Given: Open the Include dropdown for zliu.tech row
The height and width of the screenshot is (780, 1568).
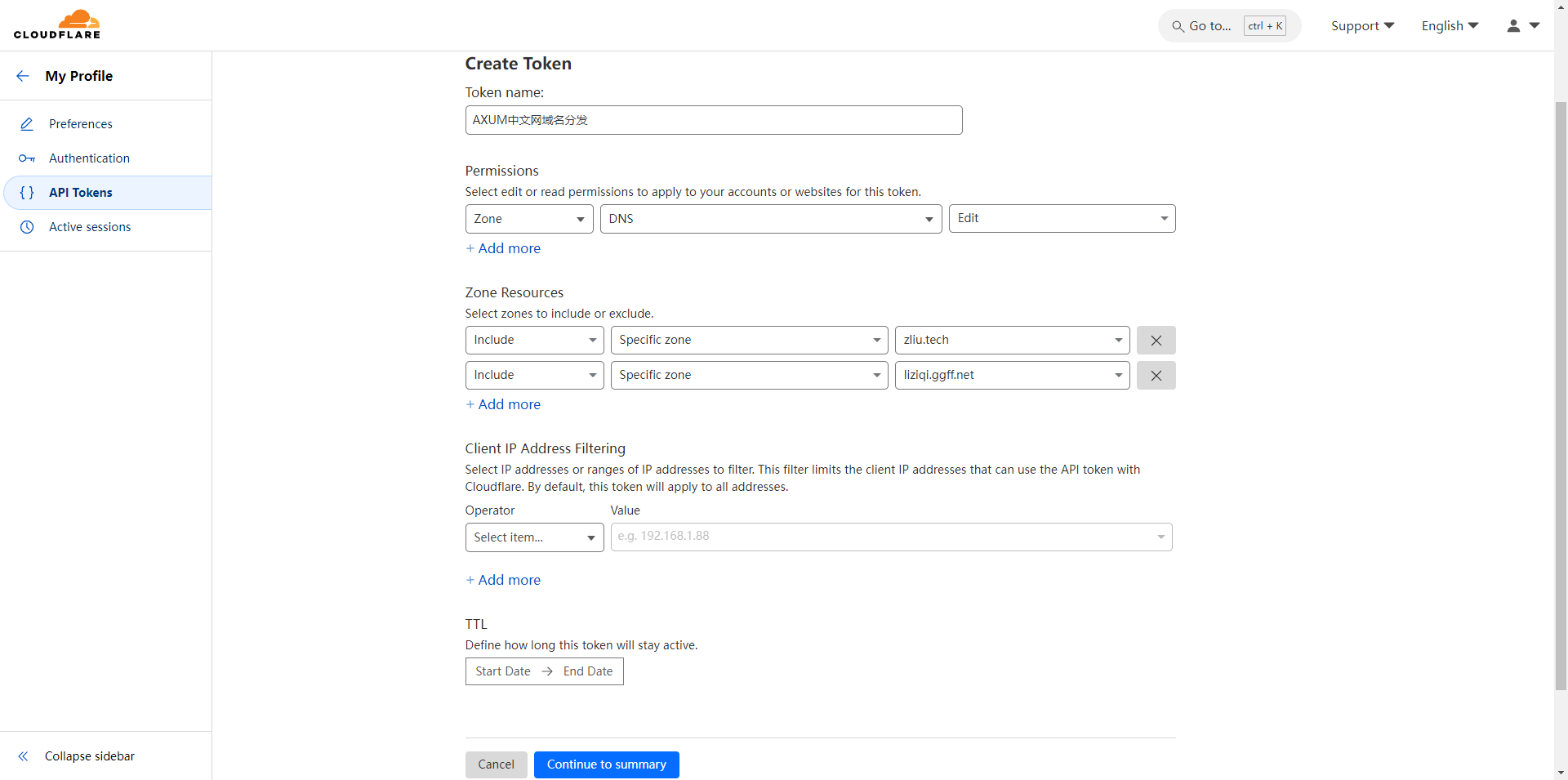Looking at the screenshot, I should 534,340.
